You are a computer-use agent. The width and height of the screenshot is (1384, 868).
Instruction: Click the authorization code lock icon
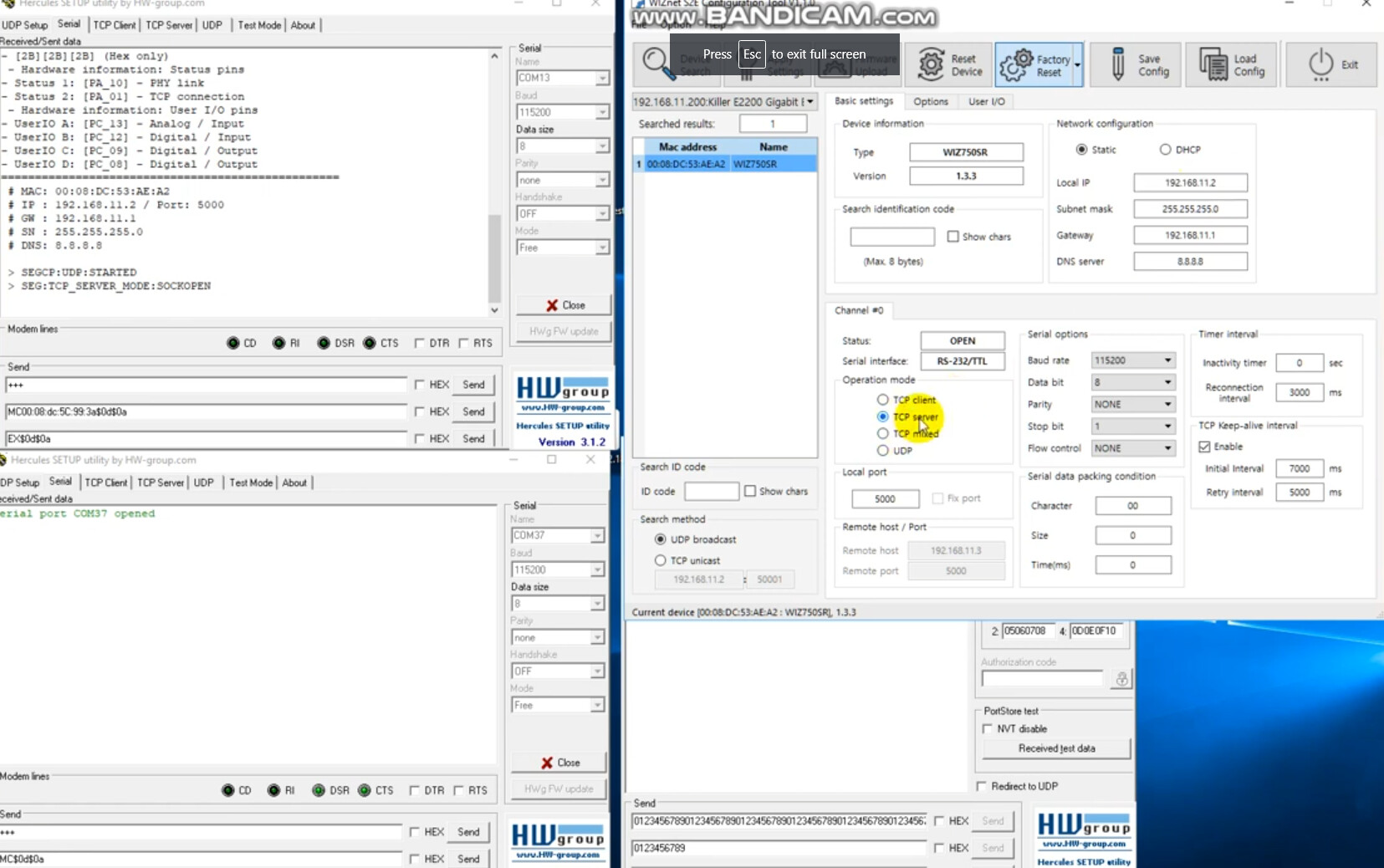(1121, 679)
